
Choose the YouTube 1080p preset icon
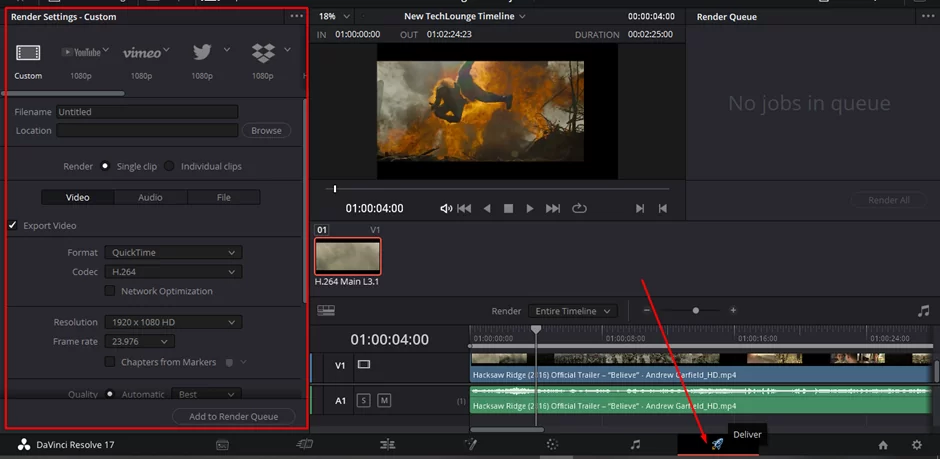point(81,53)
